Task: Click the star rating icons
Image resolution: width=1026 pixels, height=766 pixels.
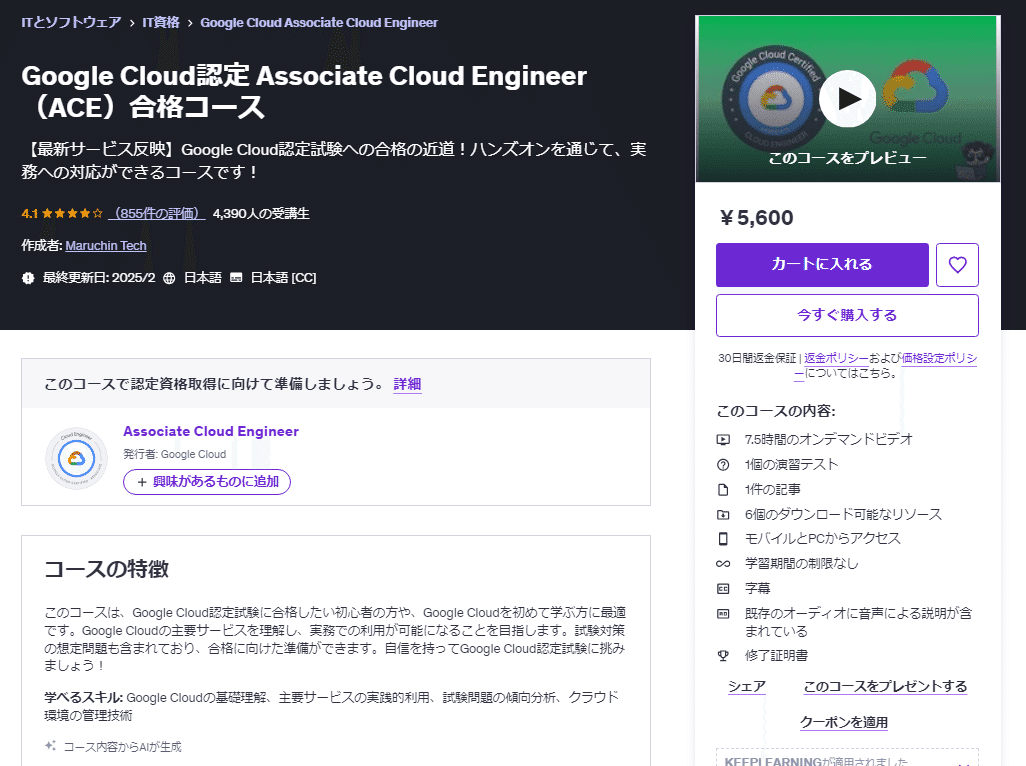Action: click(x=73, y=213)
